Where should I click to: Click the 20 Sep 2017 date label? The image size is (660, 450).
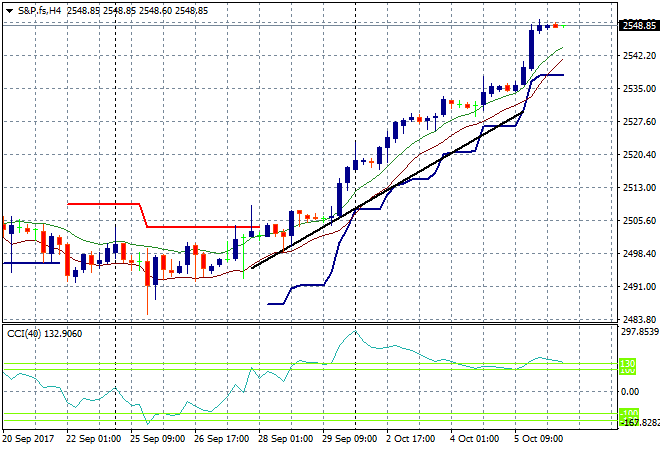click(x=28, y=439)
